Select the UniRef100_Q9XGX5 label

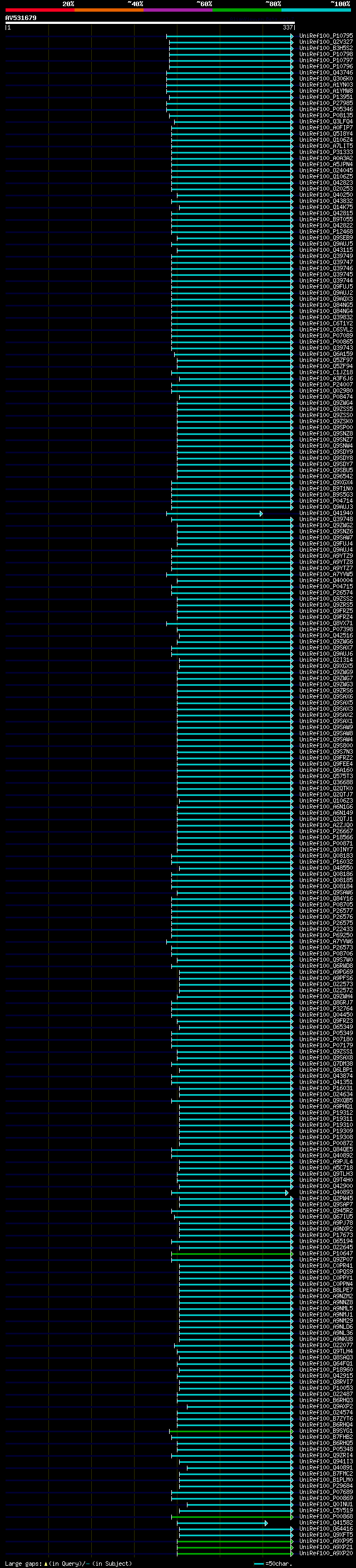pyautogui.click(x=325, y=666)
